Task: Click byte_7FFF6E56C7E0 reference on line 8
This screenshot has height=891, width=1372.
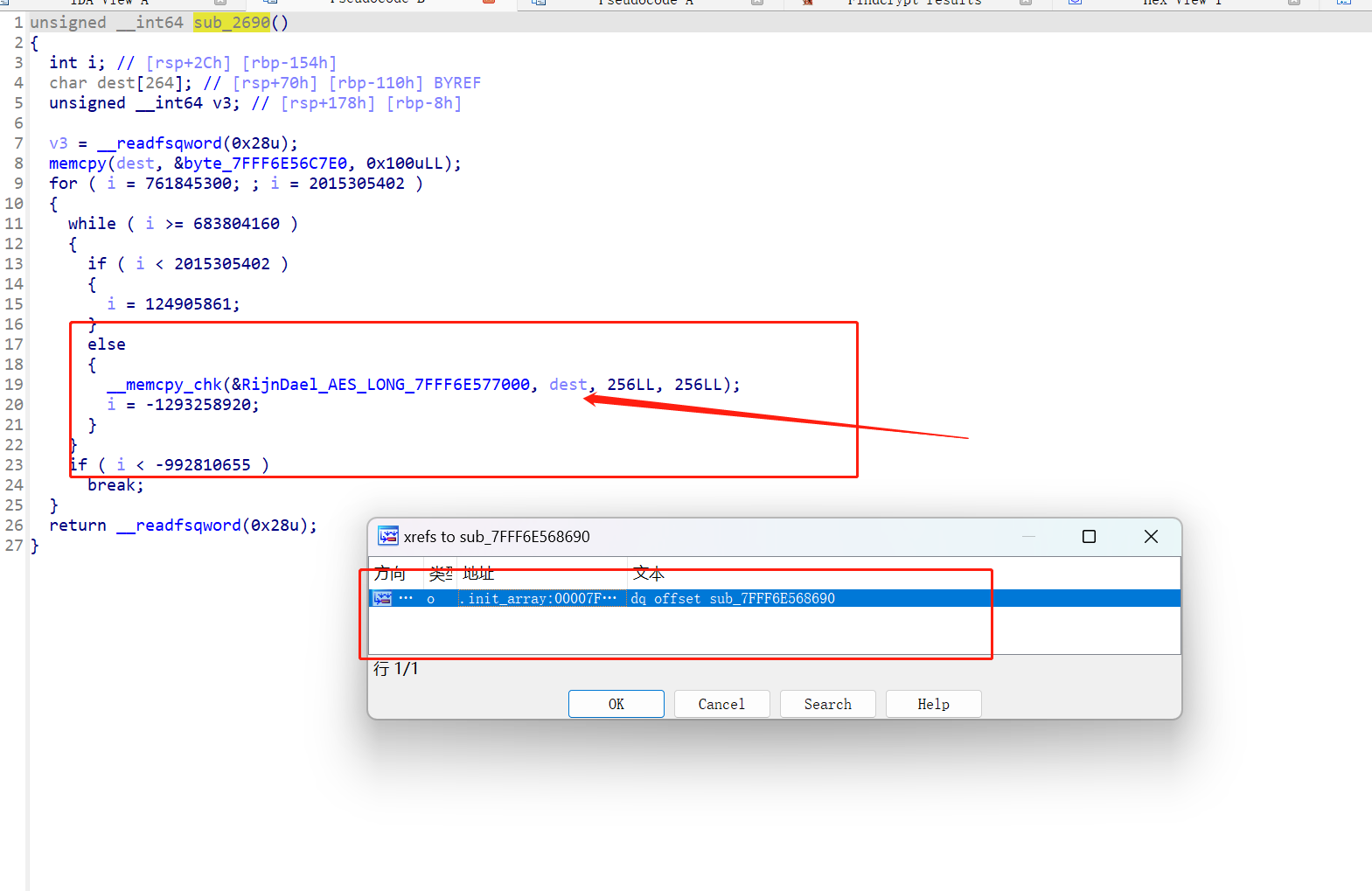Action: point(265,164)
